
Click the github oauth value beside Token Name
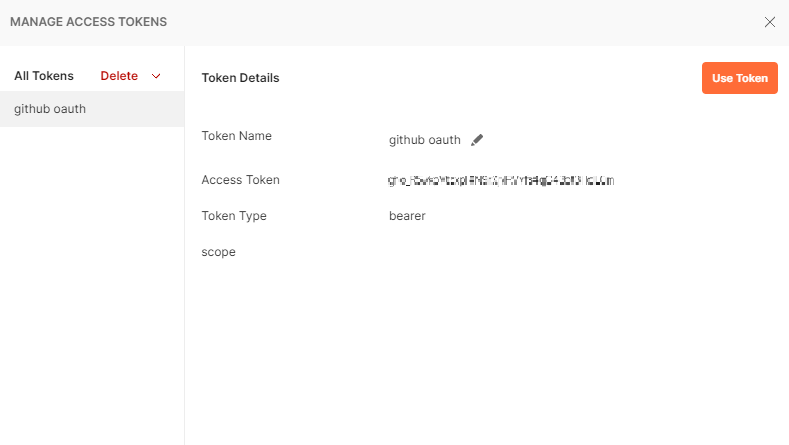[x=424, y=140]
